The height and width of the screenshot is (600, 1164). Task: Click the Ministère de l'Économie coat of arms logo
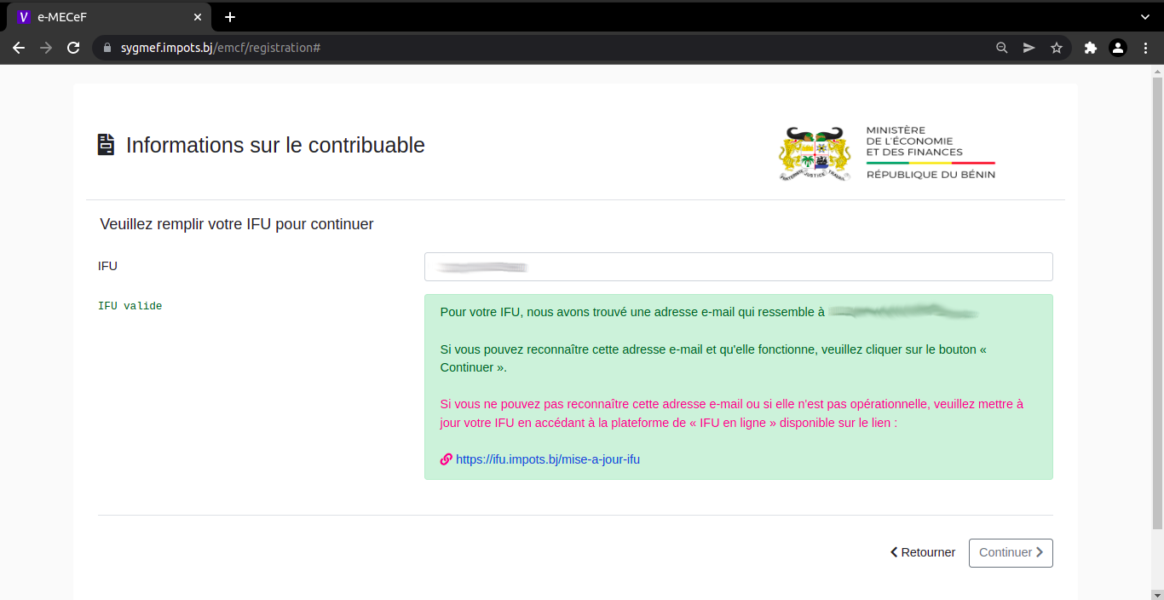(x=815, y=153)
